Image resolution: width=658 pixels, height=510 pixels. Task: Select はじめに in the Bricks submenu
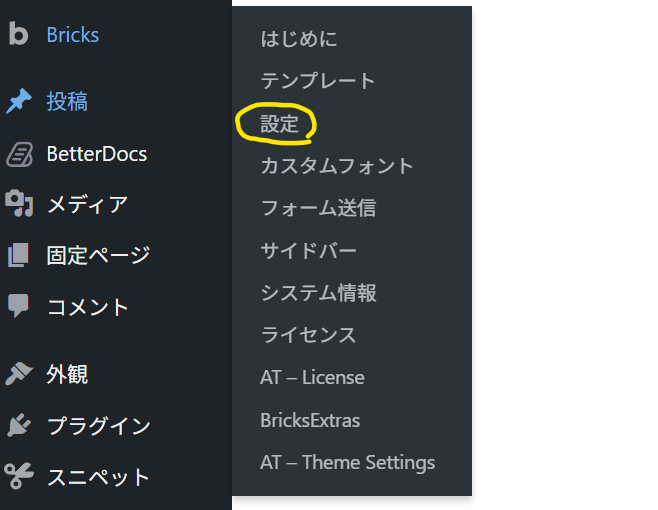pyautogui.click(x=299, y=39)
